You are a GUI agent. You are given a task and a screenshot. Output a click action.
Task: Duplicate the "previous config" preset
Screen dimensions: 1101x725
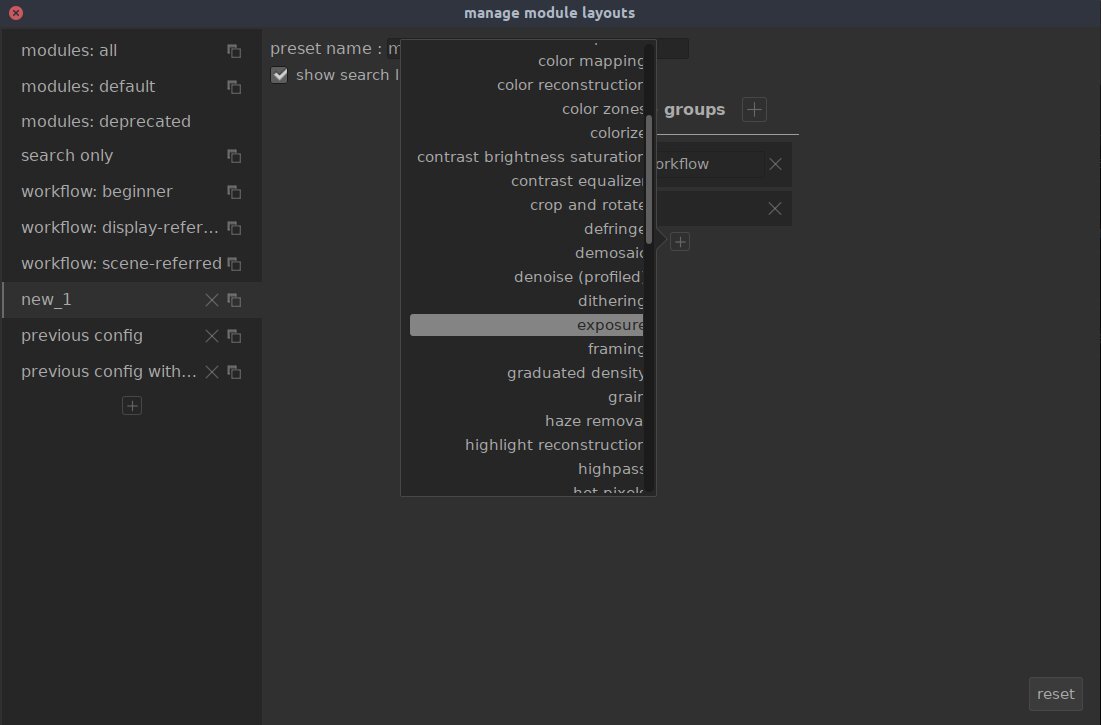point(233,335)
